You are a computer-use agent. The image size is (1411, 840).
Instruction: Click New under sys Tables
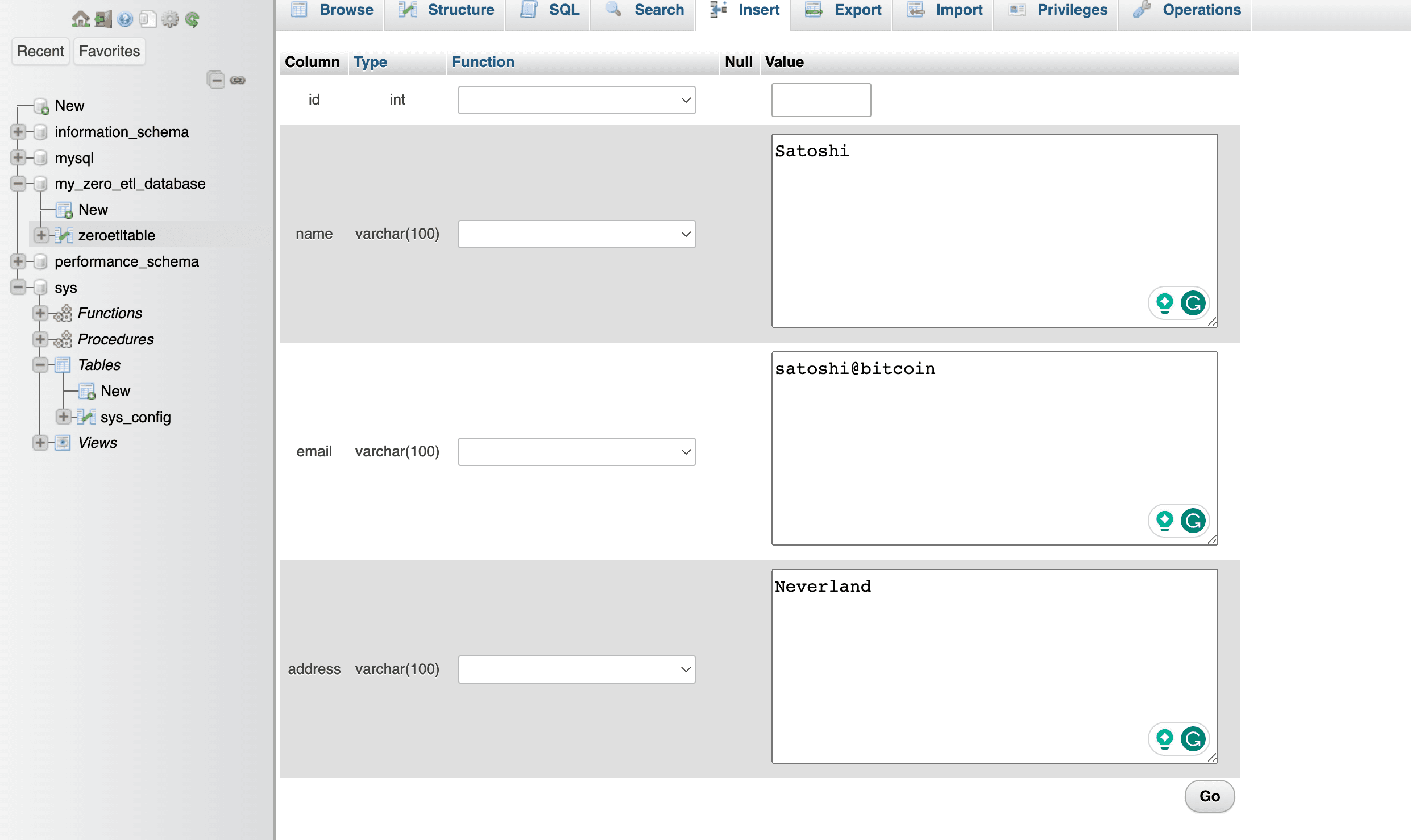pos(115,391)
